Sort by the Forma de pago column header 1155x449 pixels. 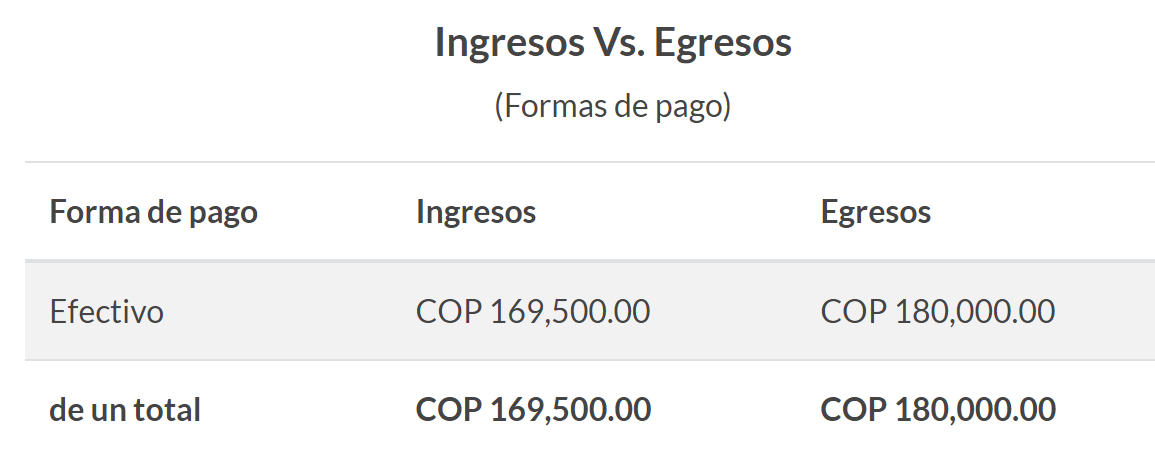[153, 213]
